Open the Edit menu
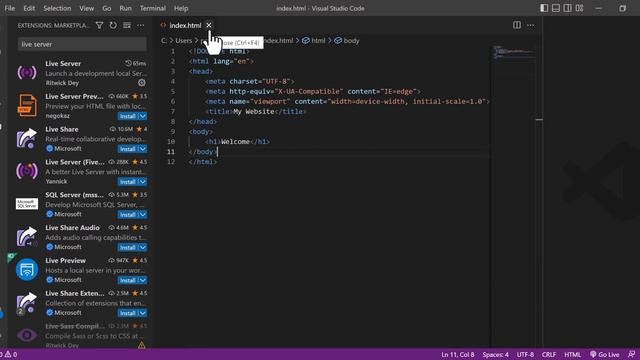The height and width of the screenshot is (360, 640). (29, 8)
